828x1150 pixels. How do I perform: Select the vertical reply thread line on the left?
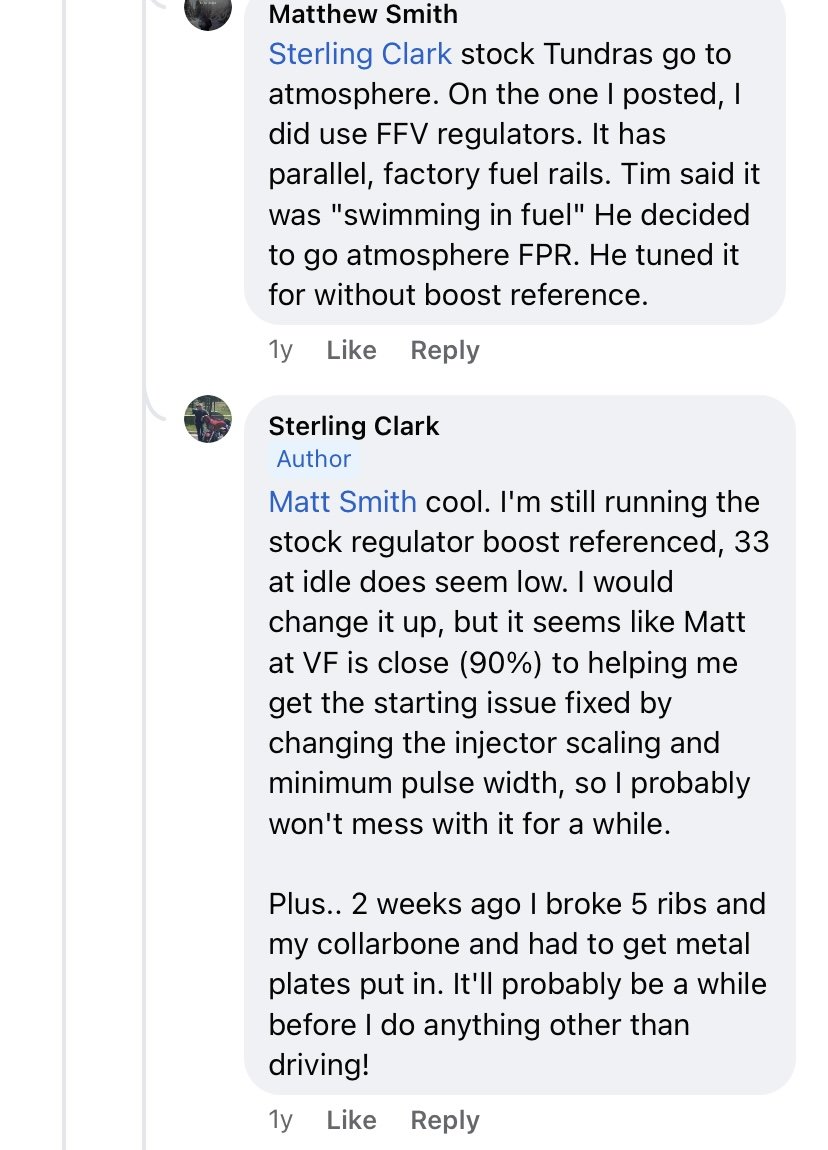pyautogui.click(x=64, y=575)
